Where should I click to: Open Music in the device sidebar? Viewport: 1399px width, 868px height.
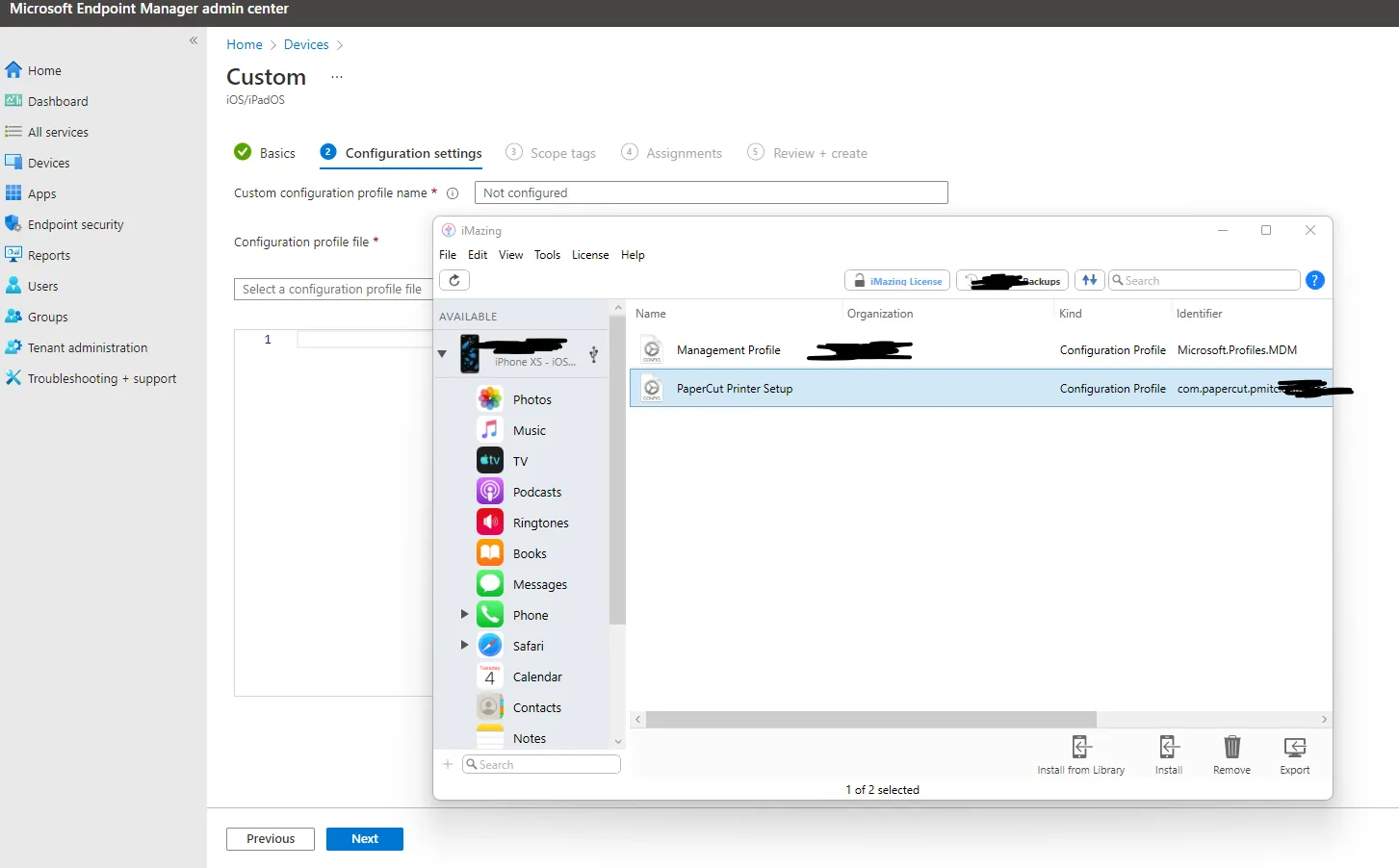(x=511, y=430)
